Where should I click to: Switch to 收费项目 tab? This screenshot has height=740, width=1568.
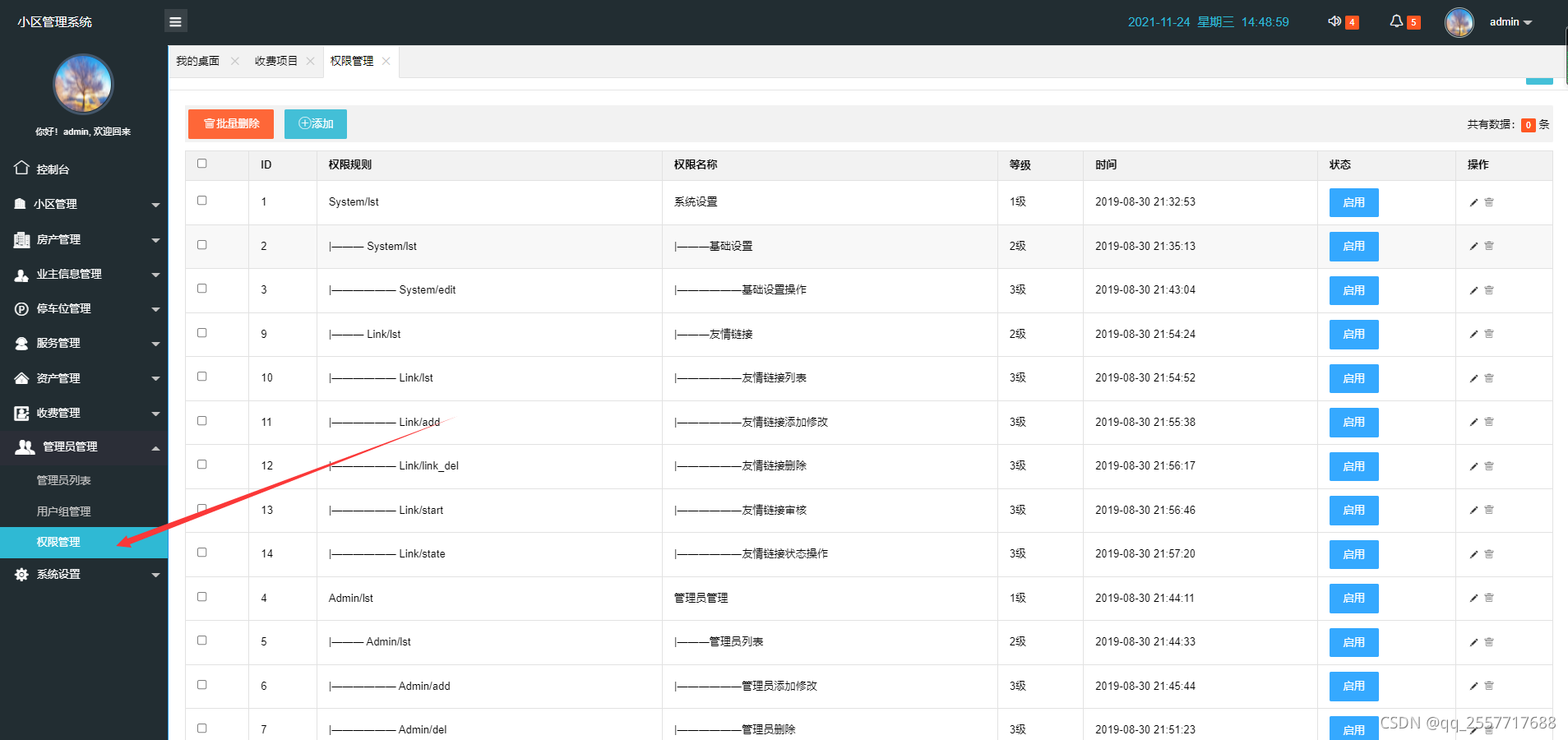(276, 61)
